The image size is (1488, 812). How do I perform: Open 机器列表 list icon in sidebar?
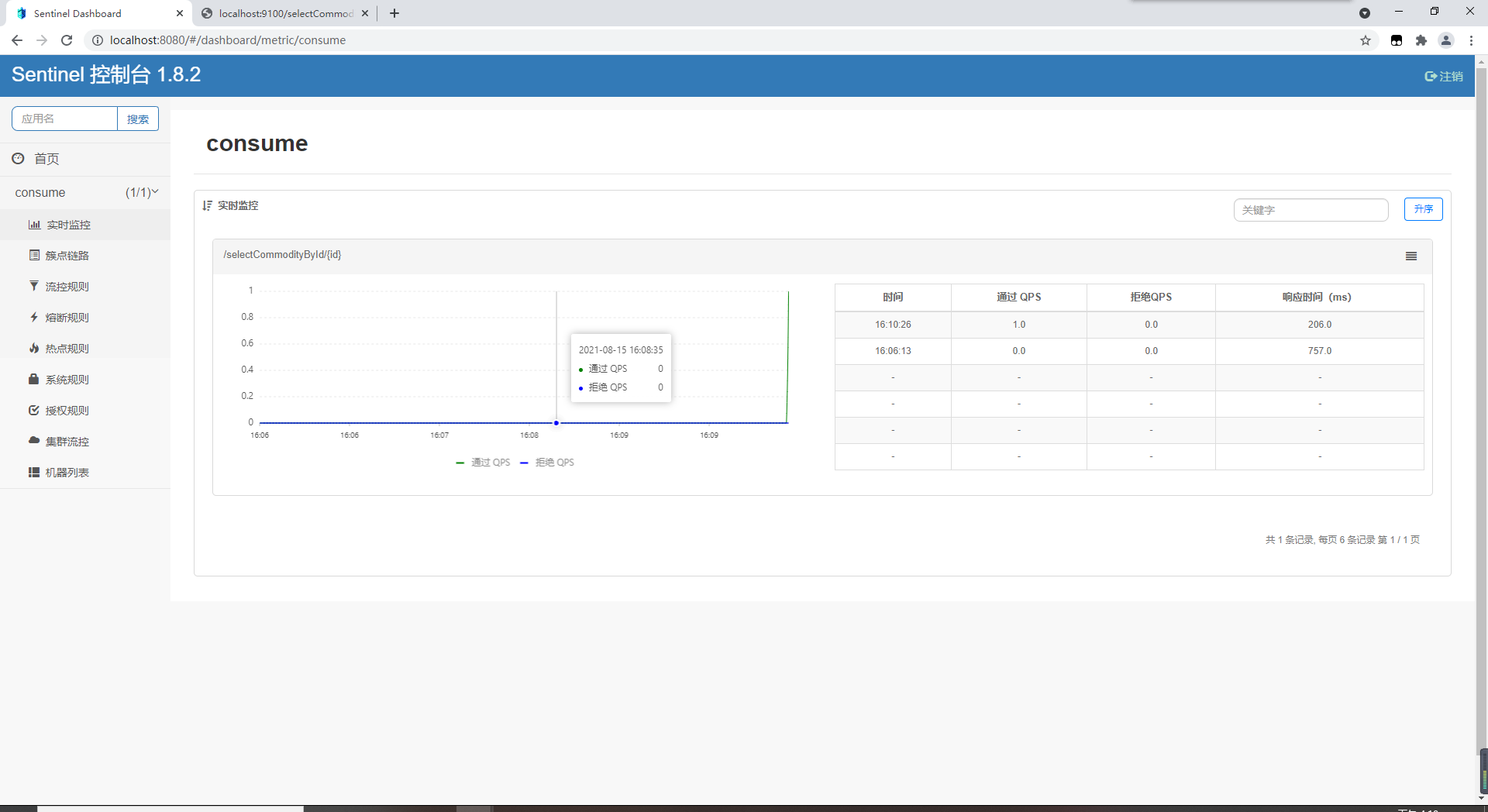pos(34,472)
